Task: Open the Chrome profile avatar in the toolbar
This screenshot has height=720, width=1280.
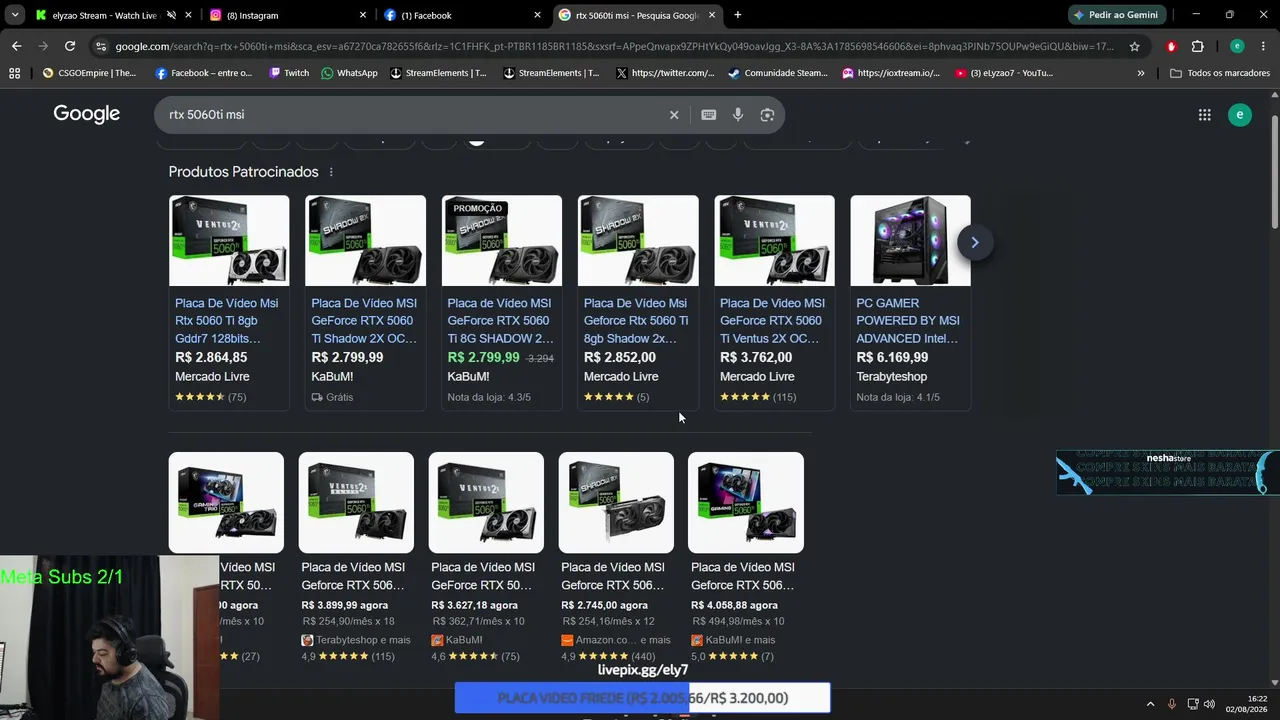Action: pos(1237,46)
